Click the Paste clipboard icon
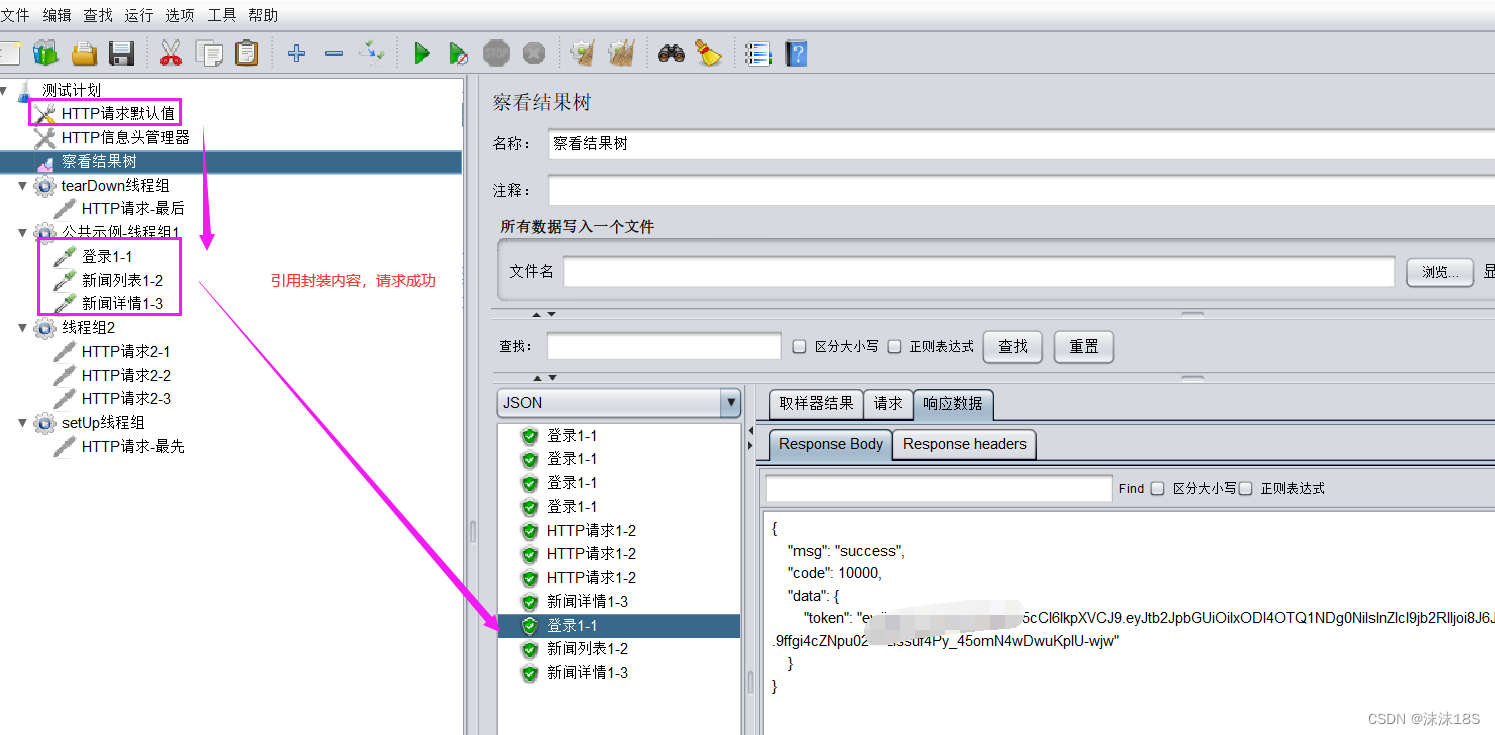 pyautogui.click(x=246, y=53)
